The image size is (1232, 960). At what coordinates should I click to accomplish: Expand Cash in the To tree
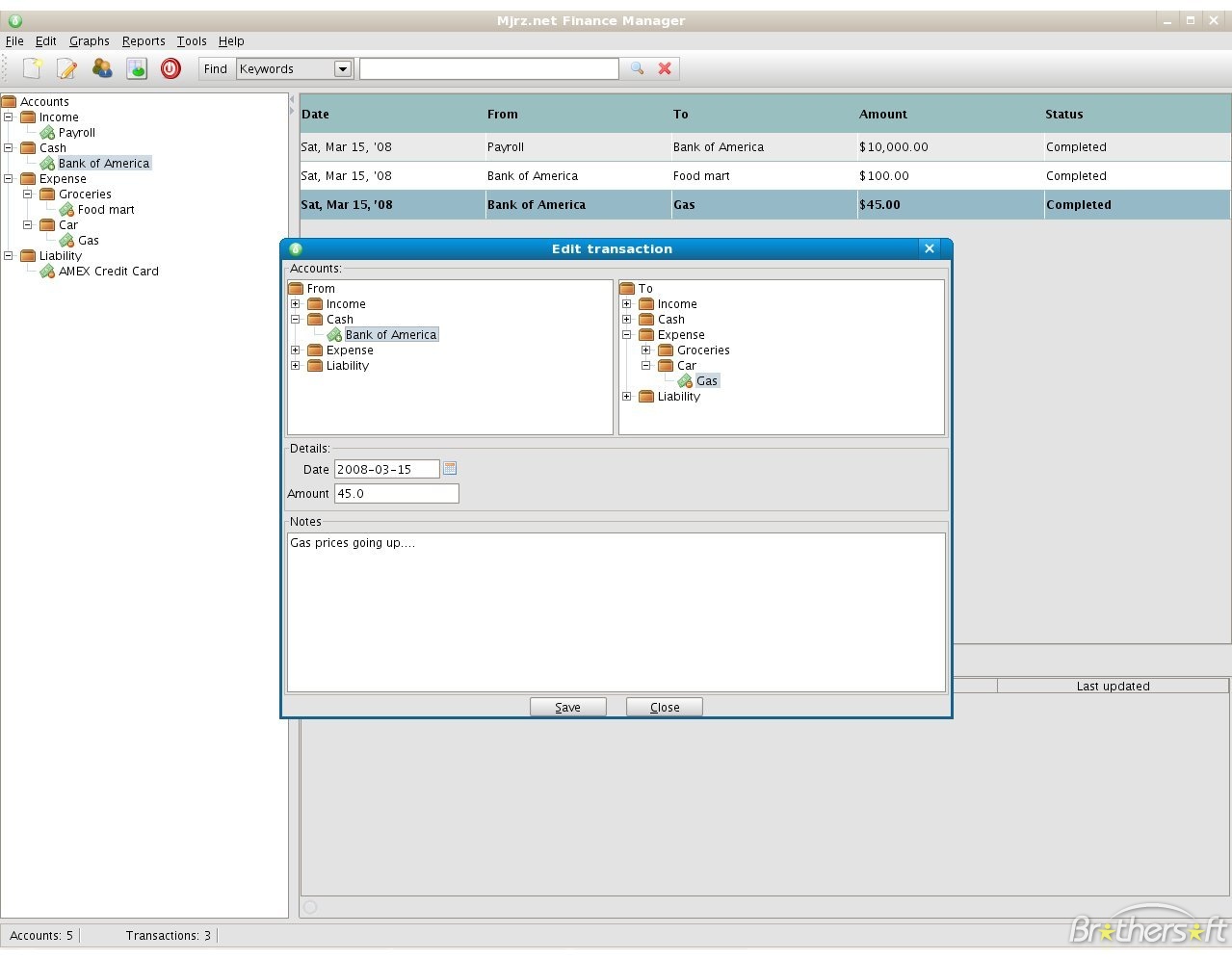pos(627,319)
